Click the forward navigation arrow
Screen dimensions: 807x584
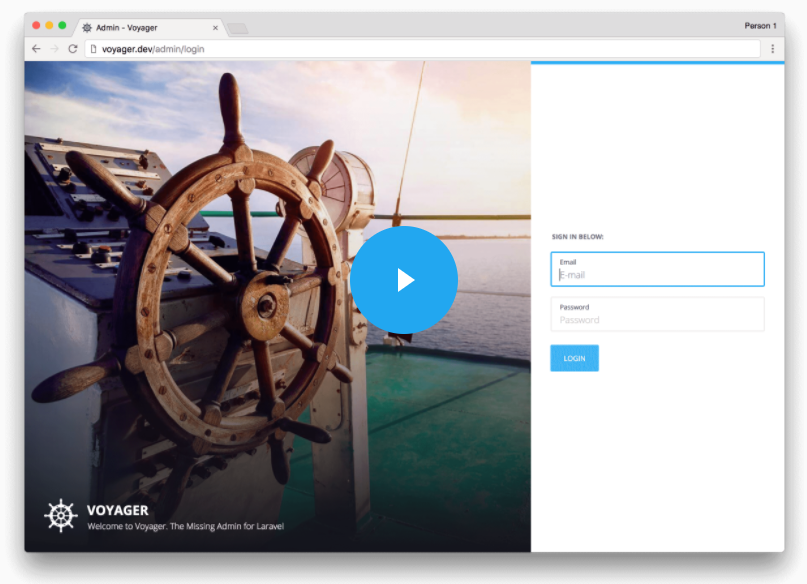tap(54, 48)
